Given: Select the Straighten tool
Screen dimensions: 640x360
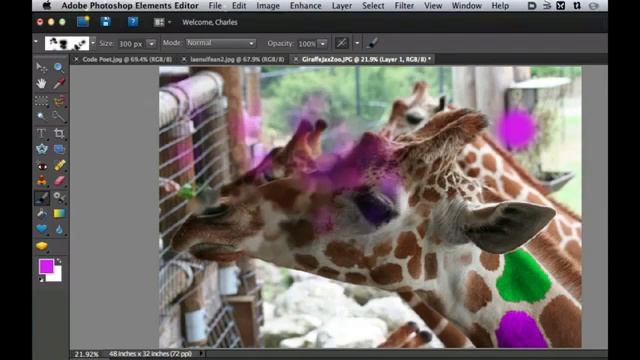Looking at the screenshot, I should (x=59, y=149).
